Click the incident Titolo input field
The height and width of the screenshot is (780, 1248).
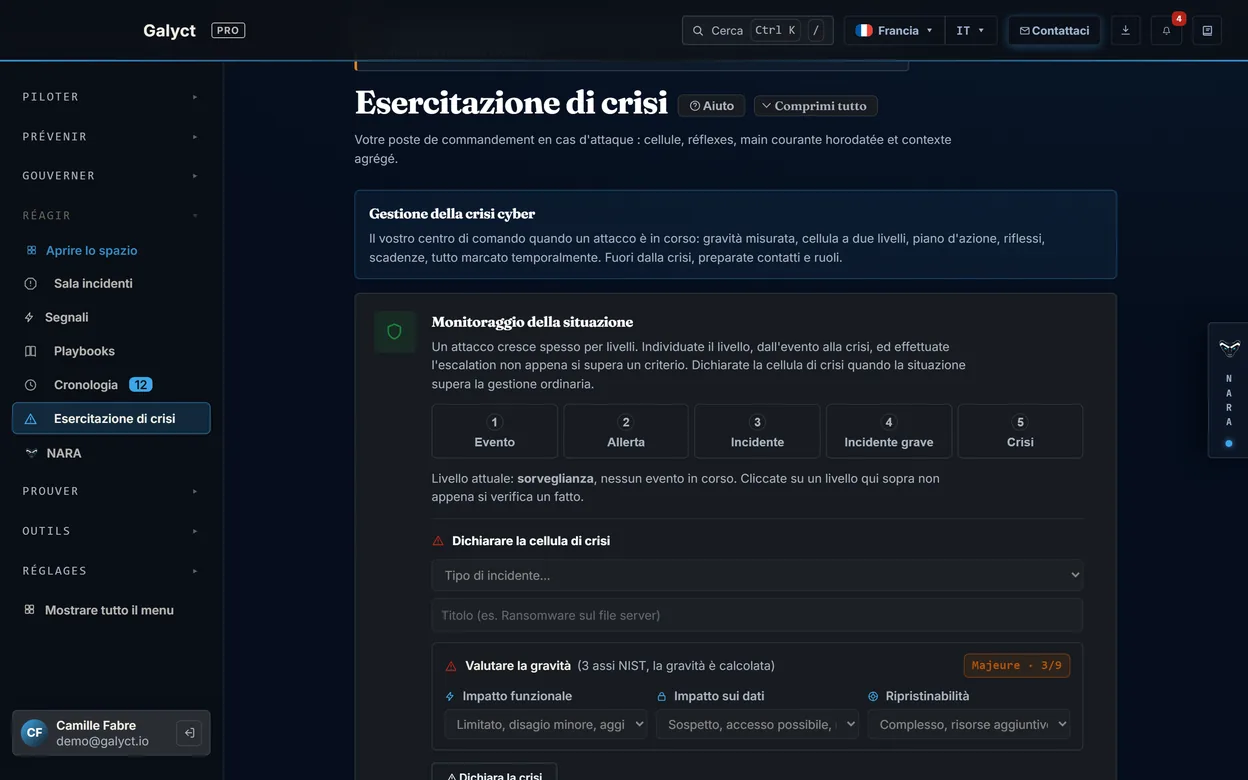pos(757,615)
